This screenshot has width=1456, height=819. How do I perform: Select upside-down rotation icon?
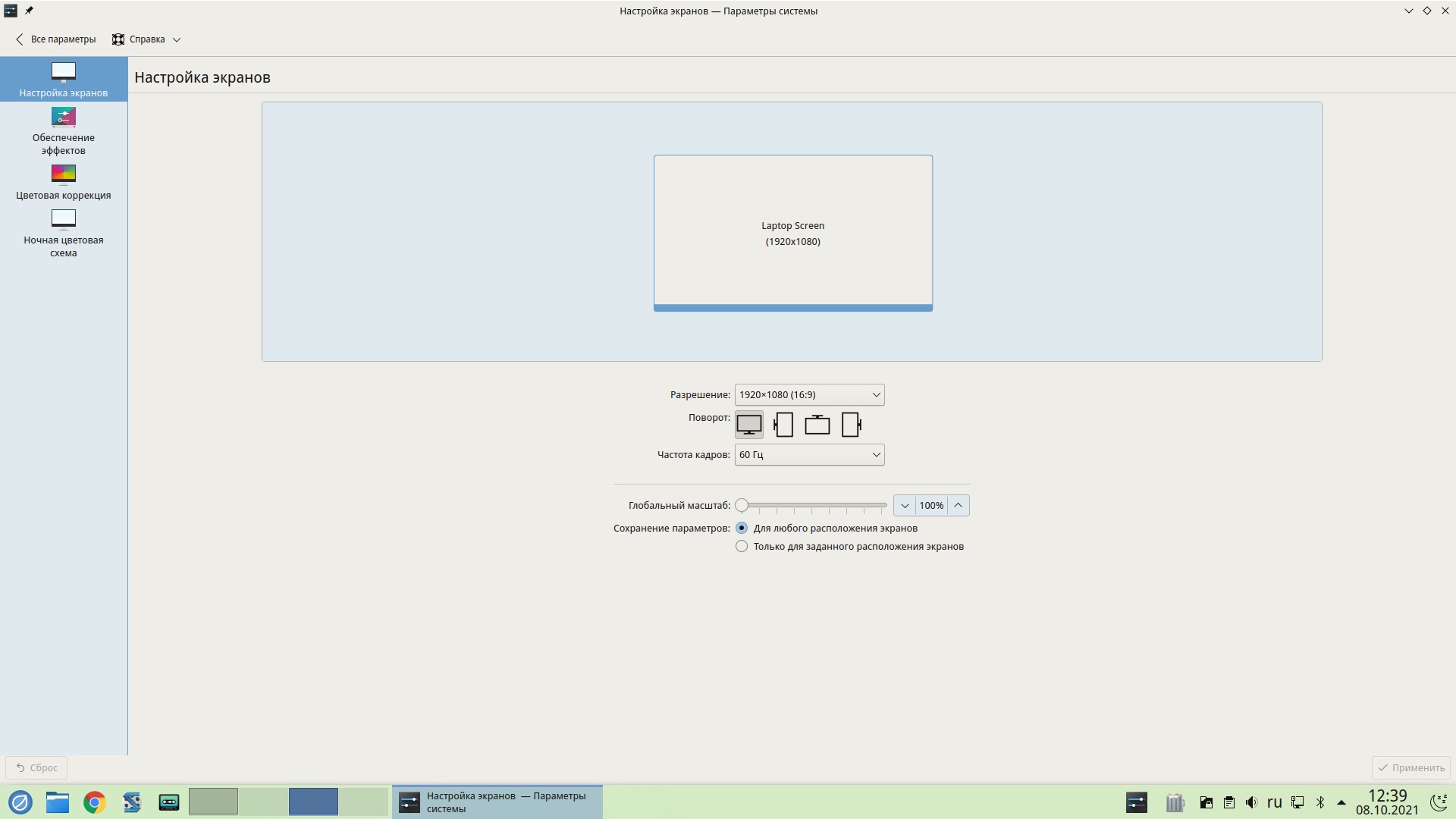click(x=817, y=425)
